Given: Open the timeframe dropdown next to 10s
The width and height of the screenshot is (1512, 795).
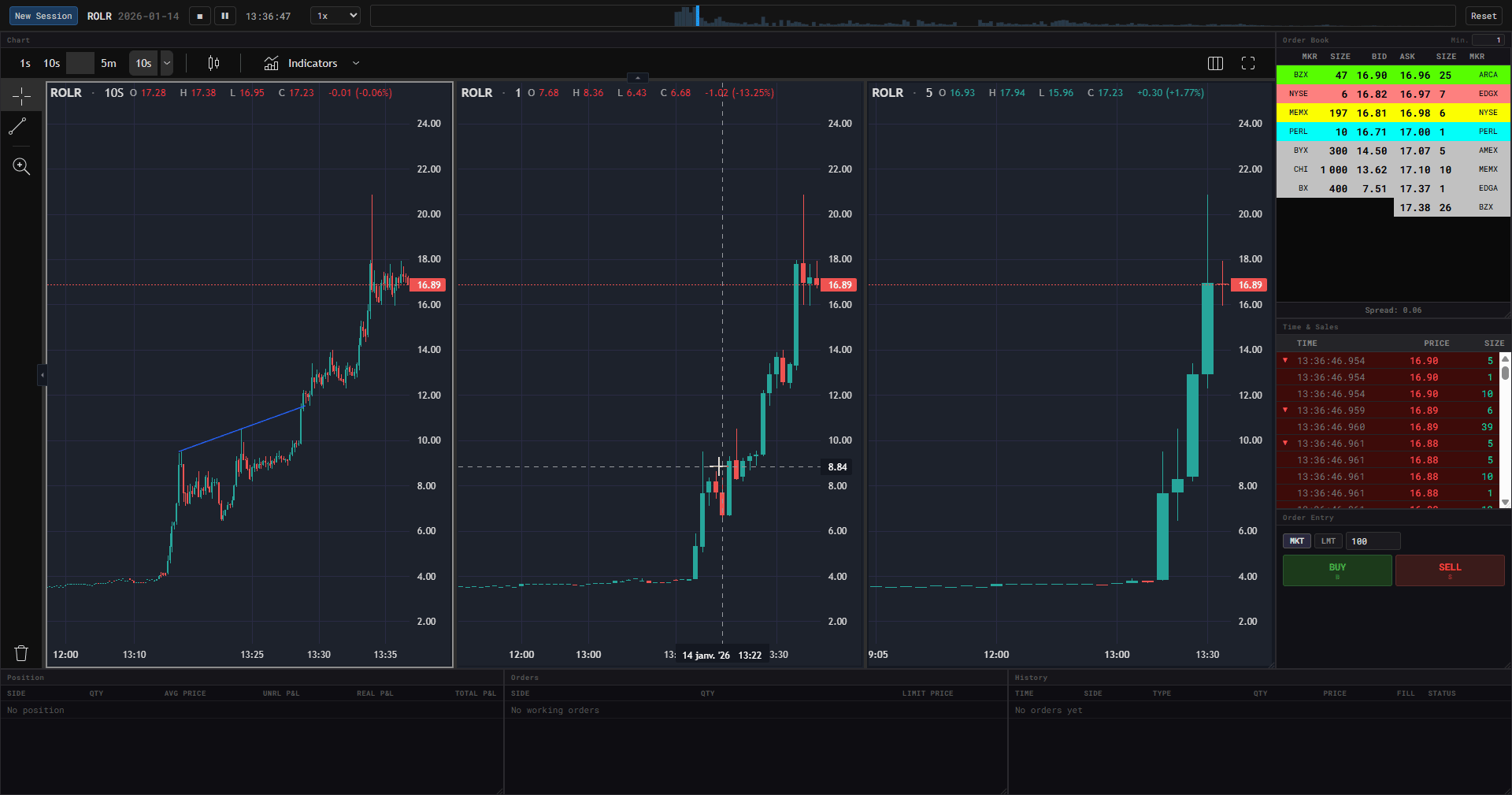Looking at the screenshot, I should tap(166, 63).
